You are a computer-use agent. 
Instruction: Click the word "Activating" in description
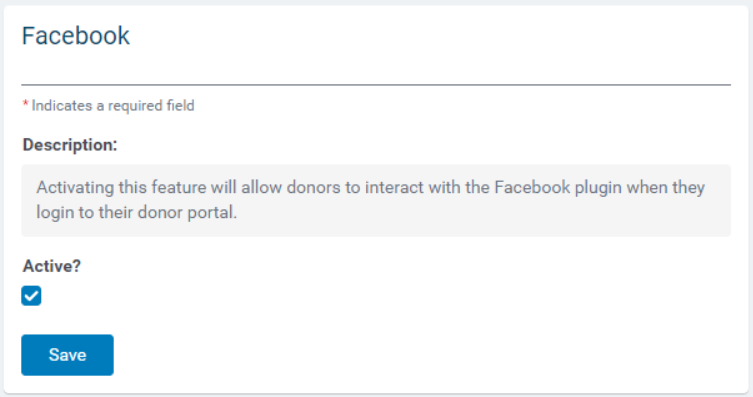point(75,187)
